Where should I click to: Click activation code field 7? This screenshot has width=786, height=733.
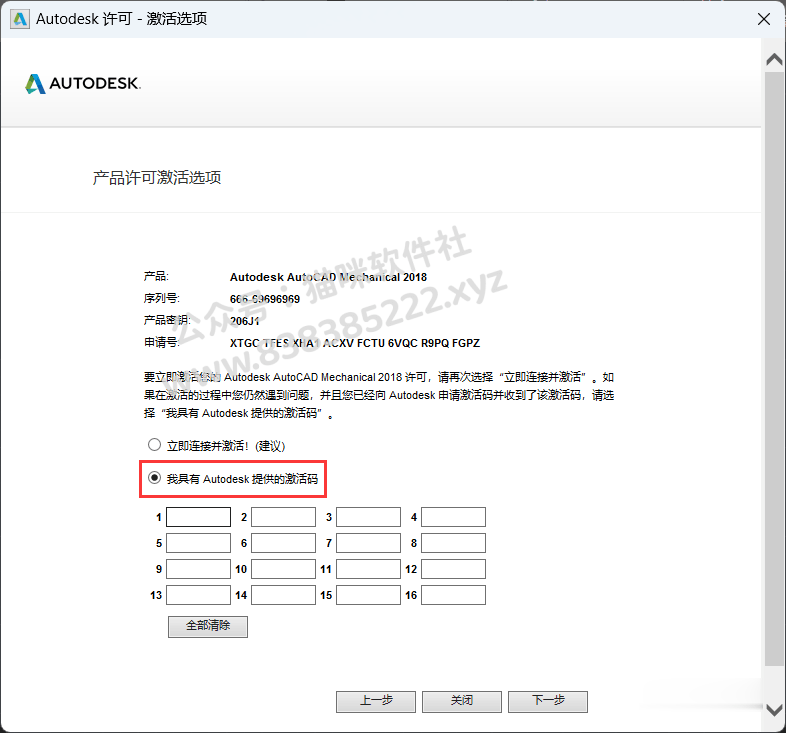click(x=368, y=543)
